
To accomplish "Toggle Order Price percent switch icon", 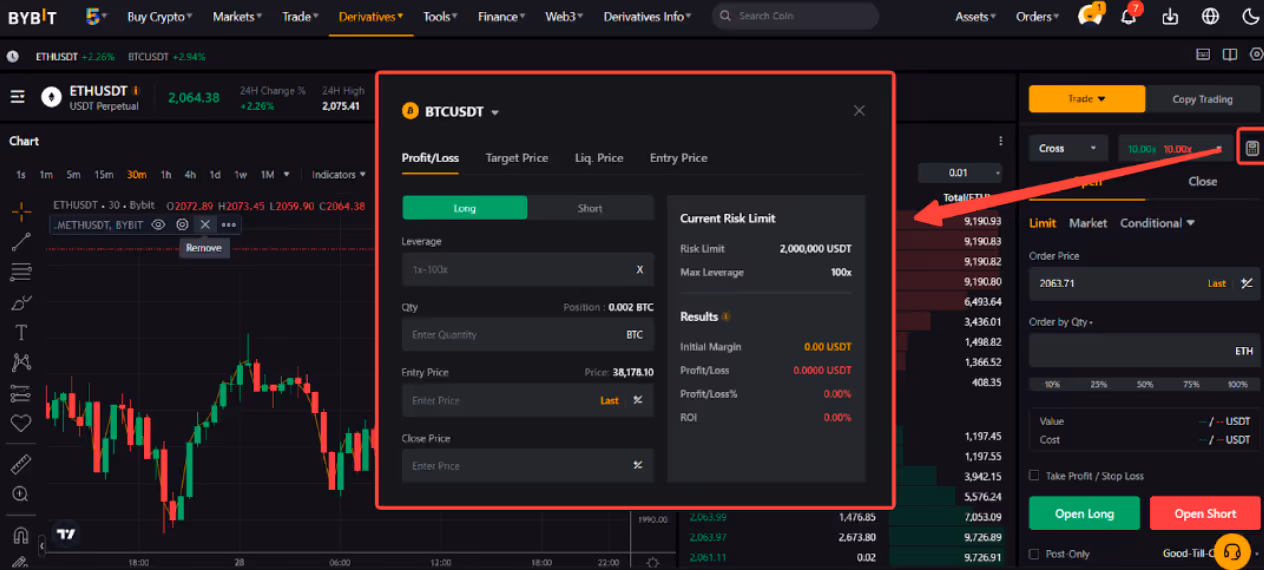I will coord(1246,283).
